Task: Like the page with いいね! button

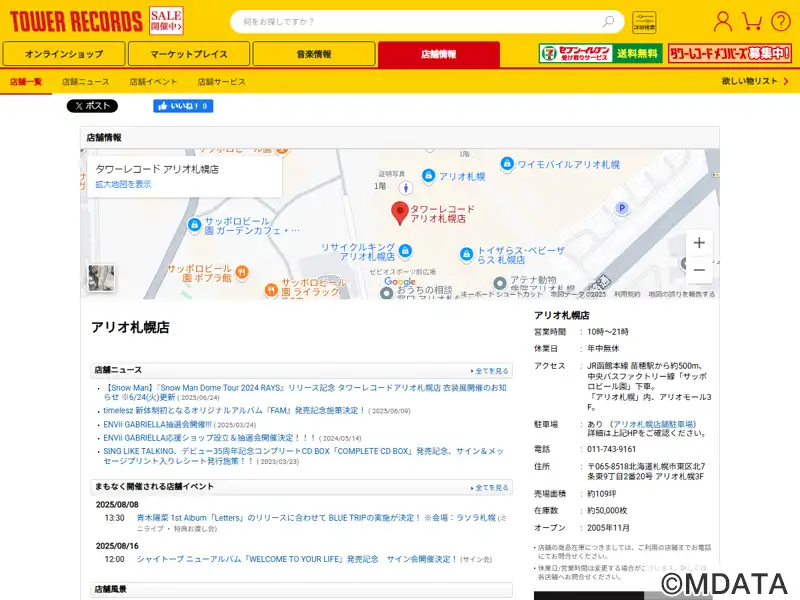Action: pos(183,106)
